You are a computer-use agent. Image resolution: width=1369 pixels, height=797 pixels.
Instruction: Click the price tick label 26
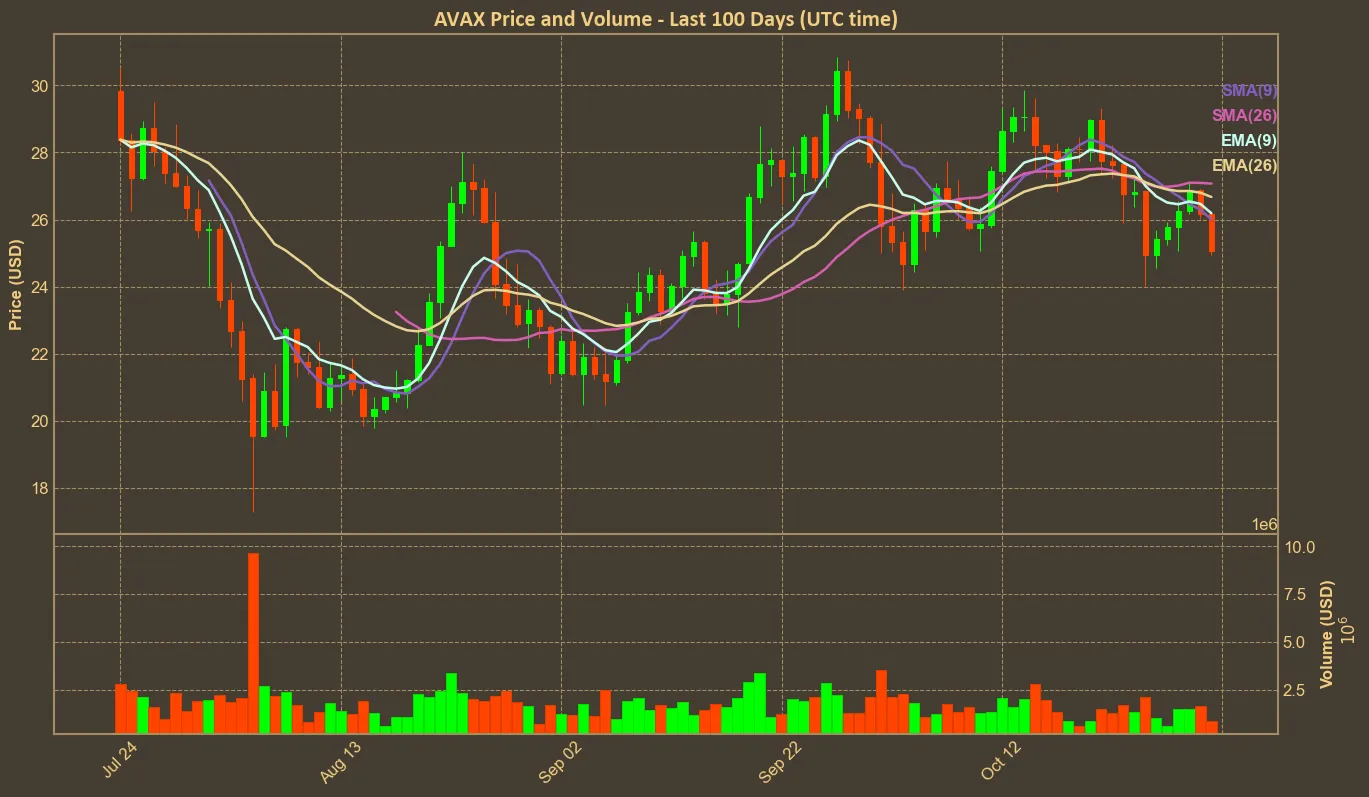click(x=40, y=220)
